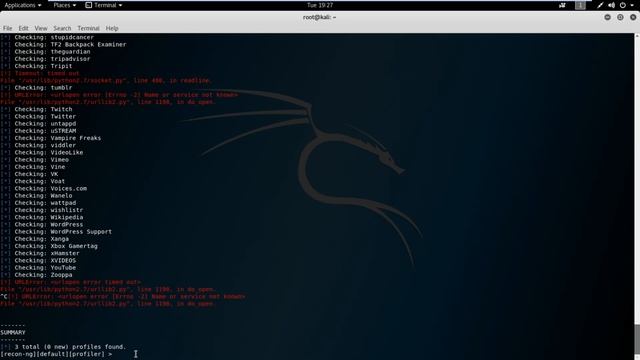Click the 'Checking: Xbox Gamertag' line
This screenshot has height=360, width=640.
(x=49, y=246)
